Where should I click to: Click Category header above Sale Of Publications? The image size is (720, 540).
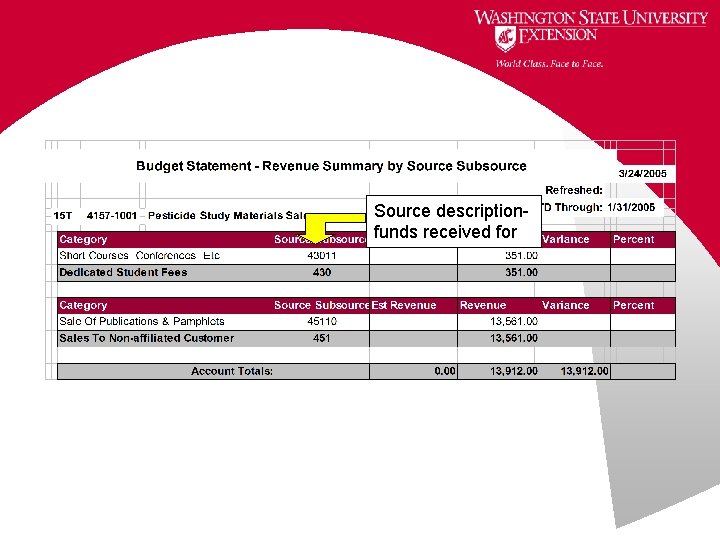pos(83,305)
